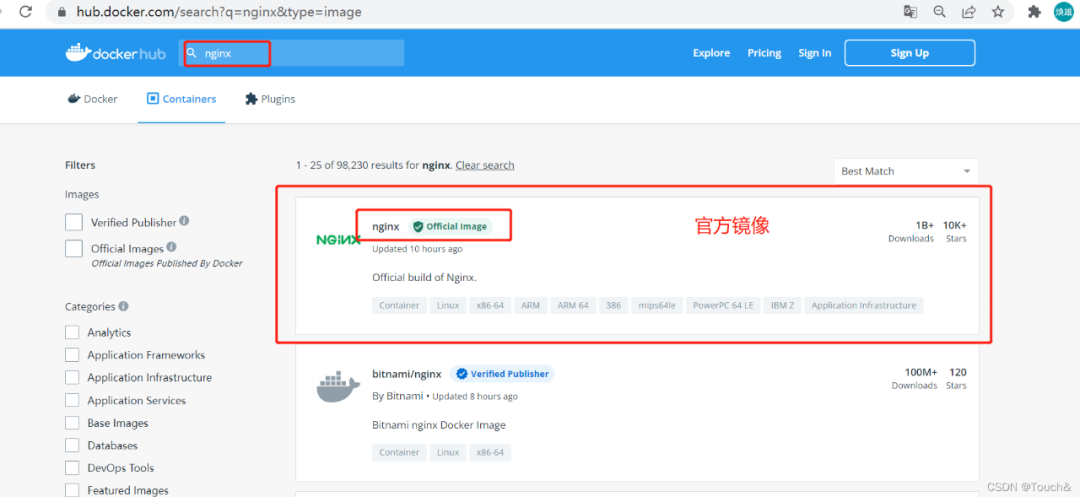Viewport: 1080px width, 497px height.
Task: Check the Application Frameworks category
Action: click(x=72, y=355)
